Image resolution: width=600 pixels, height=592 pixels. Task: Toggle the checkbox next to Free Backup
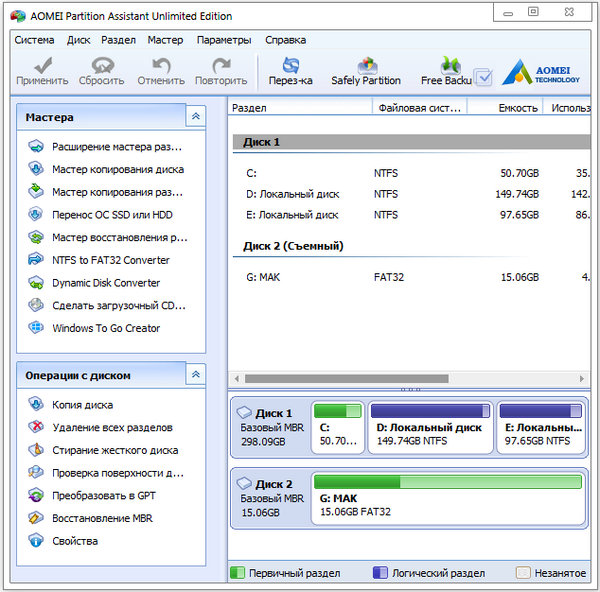(x=483, y=77)
